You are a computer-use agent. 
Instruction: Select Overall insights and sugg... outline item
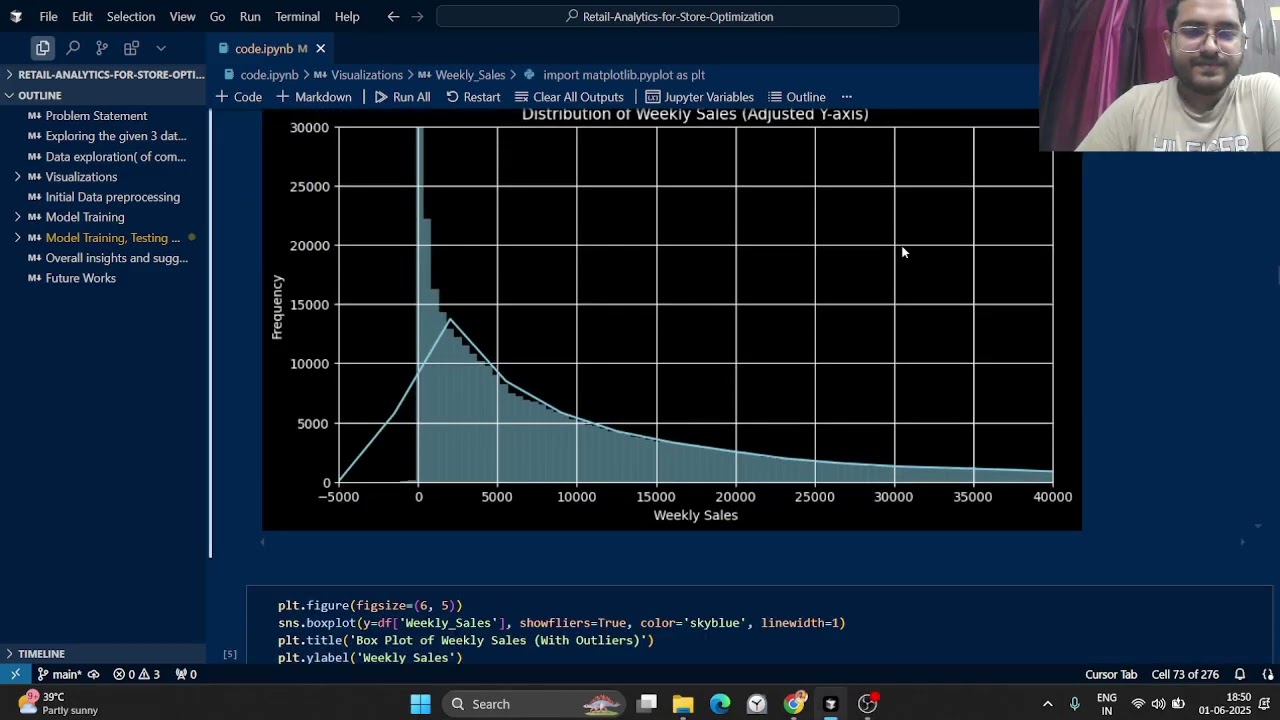click(x=116, y=258)
